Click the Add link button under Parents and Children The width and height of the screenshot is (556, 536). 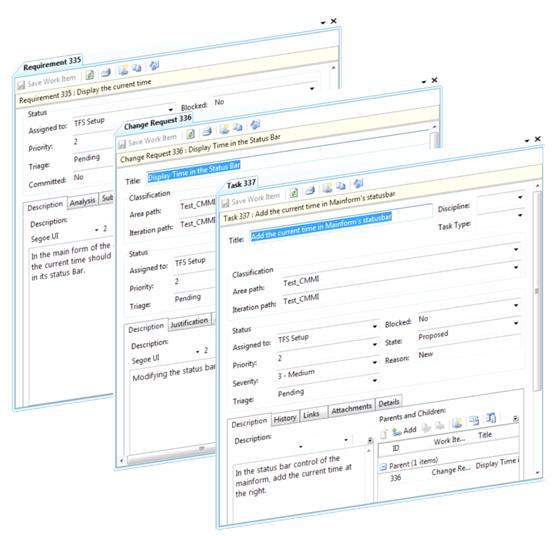[404, 431]
